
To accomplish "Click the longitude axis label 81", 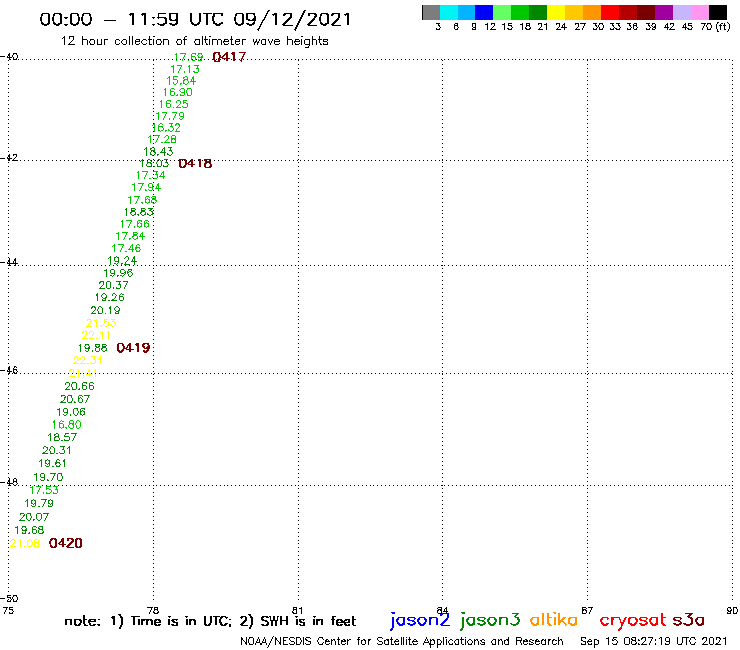I will 298,611.
